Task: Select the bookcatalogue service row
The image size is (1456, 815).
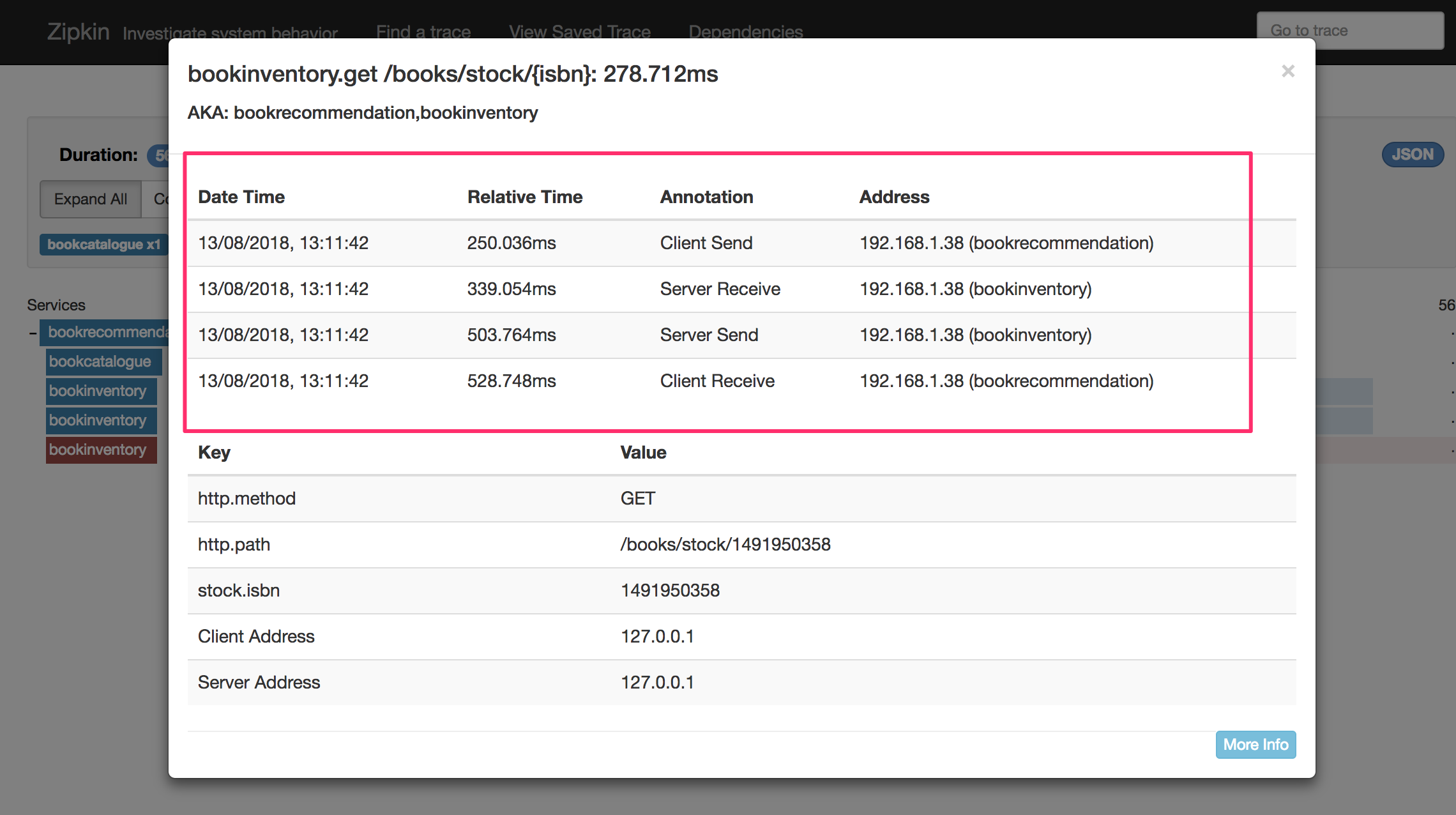Action: point(104,362)
